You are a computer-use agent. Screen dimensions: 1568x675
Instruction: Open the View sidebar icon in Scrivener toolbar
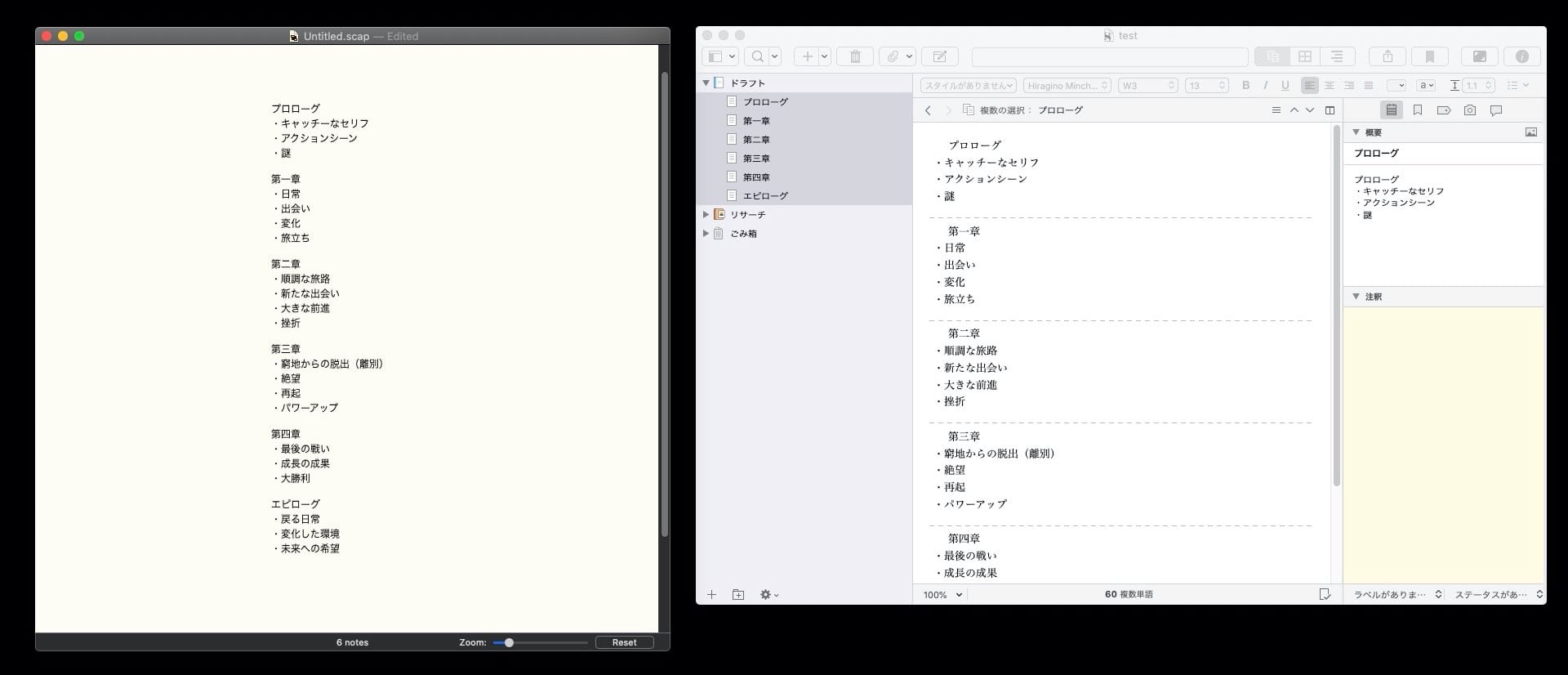coord(720,56)
